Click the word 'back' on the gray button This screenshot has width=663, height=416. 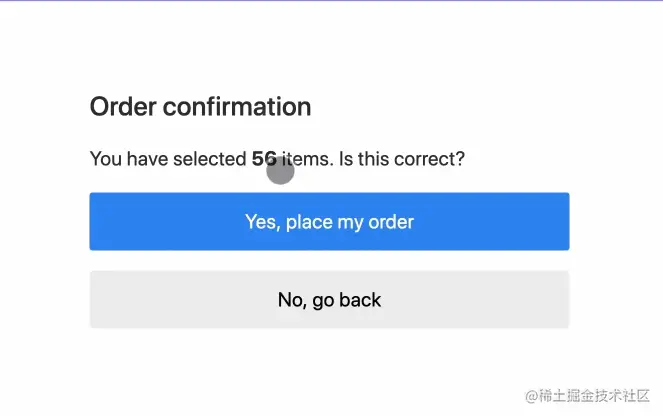point(360,300)
